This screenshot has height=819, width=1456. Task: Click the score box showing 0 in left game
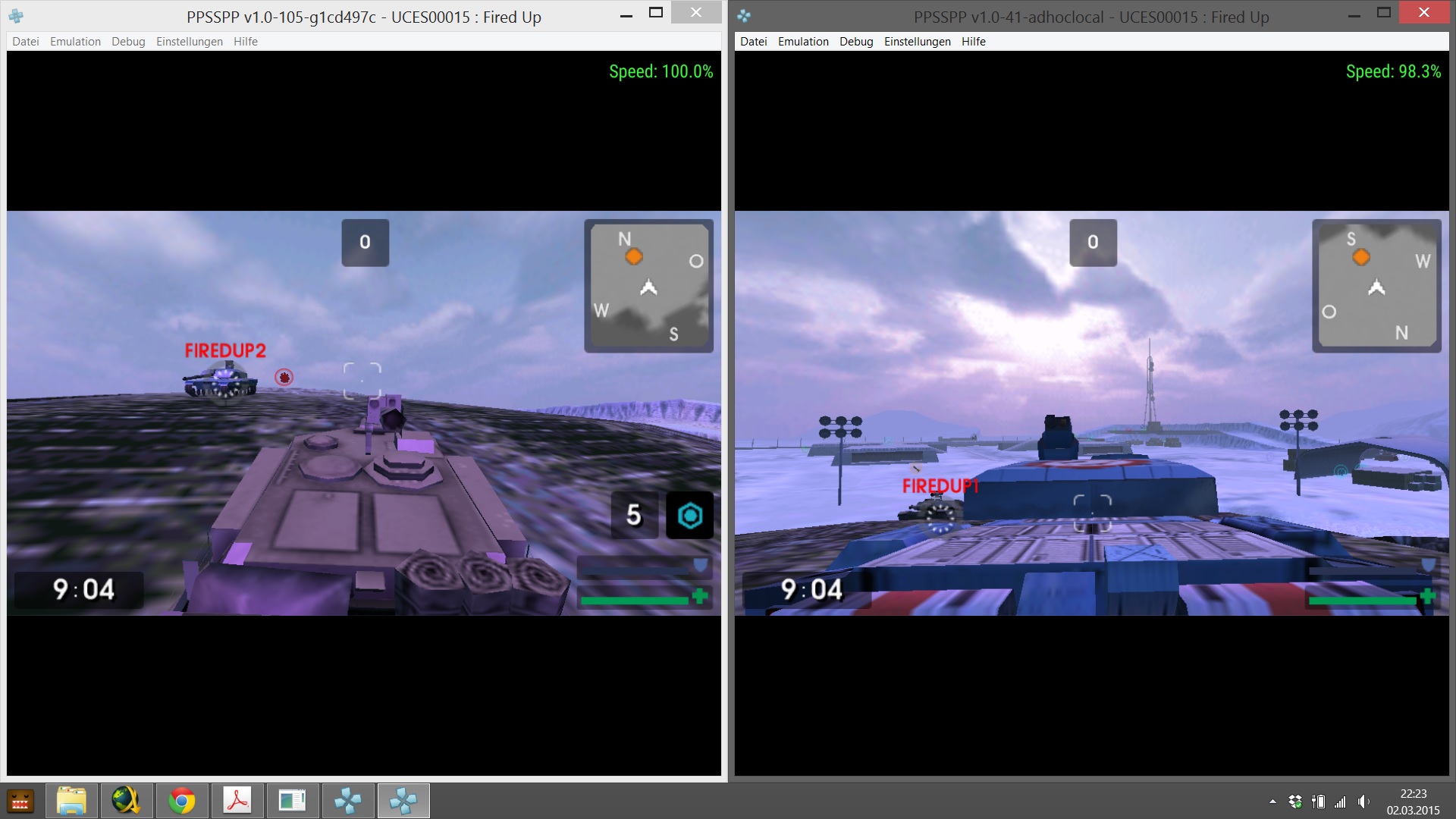tap(365, 243)
